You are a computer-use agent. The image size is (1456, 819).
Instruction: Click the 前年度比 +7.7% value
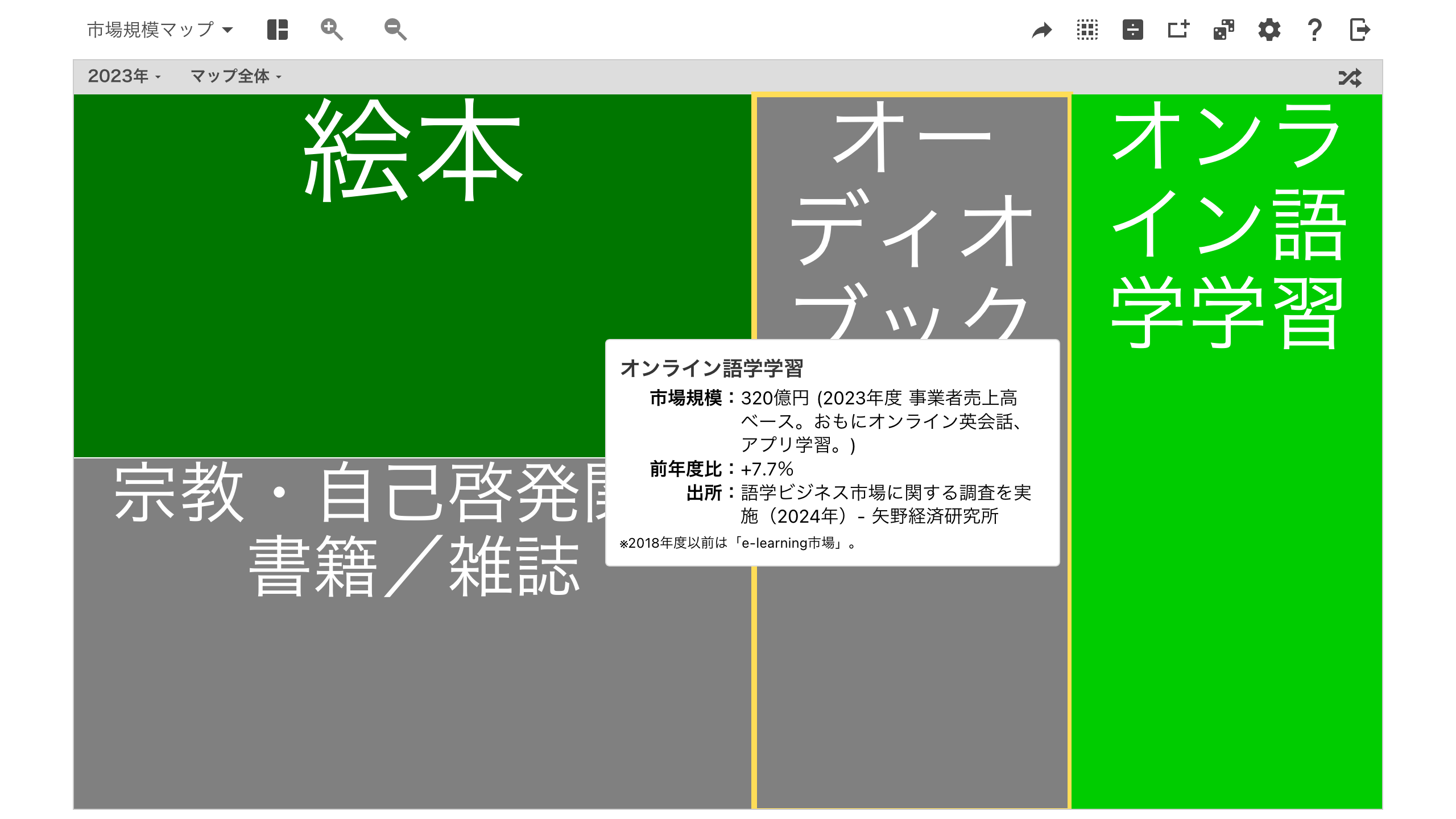(x=767, y=469)
